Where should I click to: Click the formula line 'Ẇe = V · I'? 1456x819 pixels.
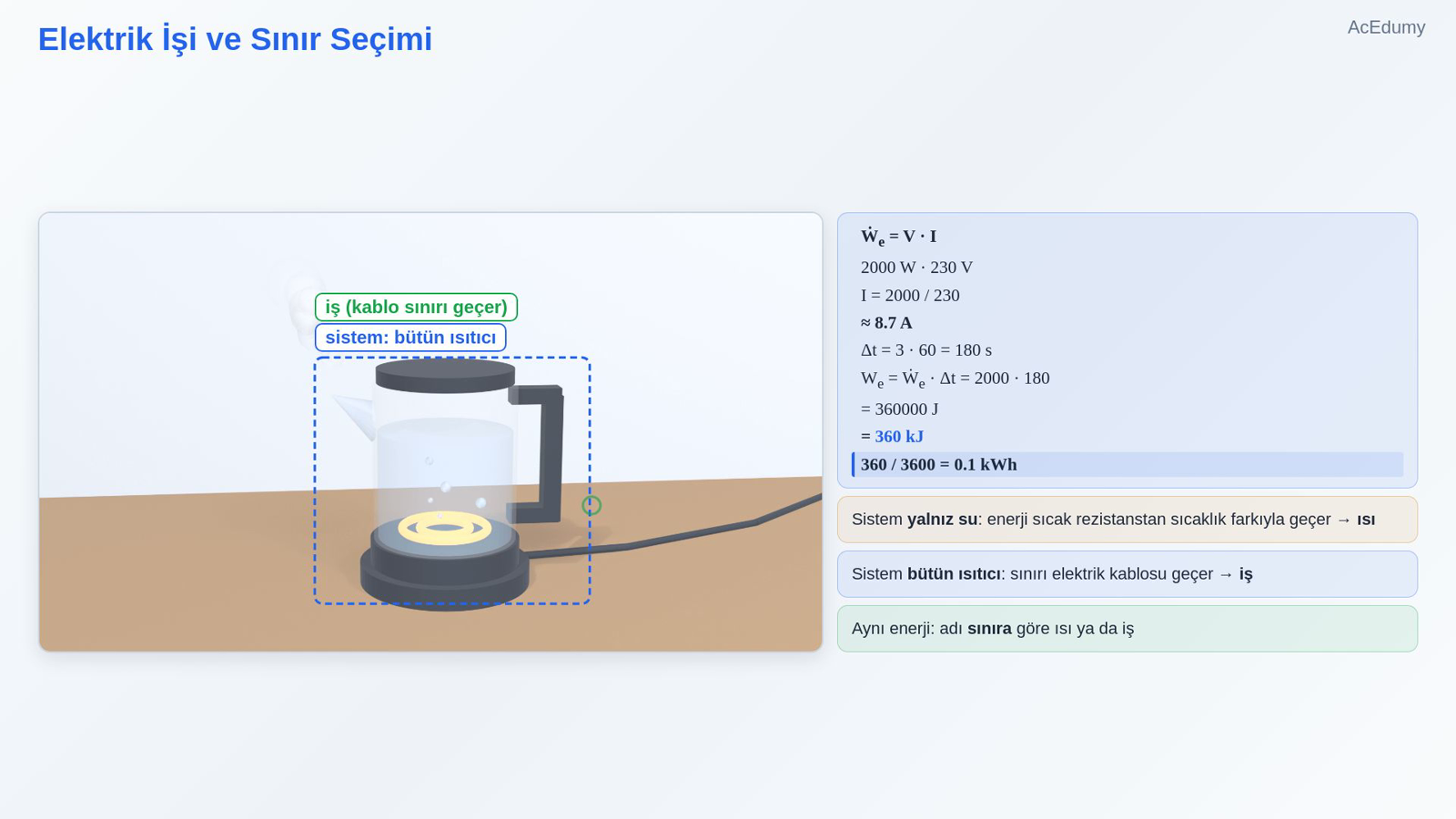pyautogui.click(x=898, y=236)
